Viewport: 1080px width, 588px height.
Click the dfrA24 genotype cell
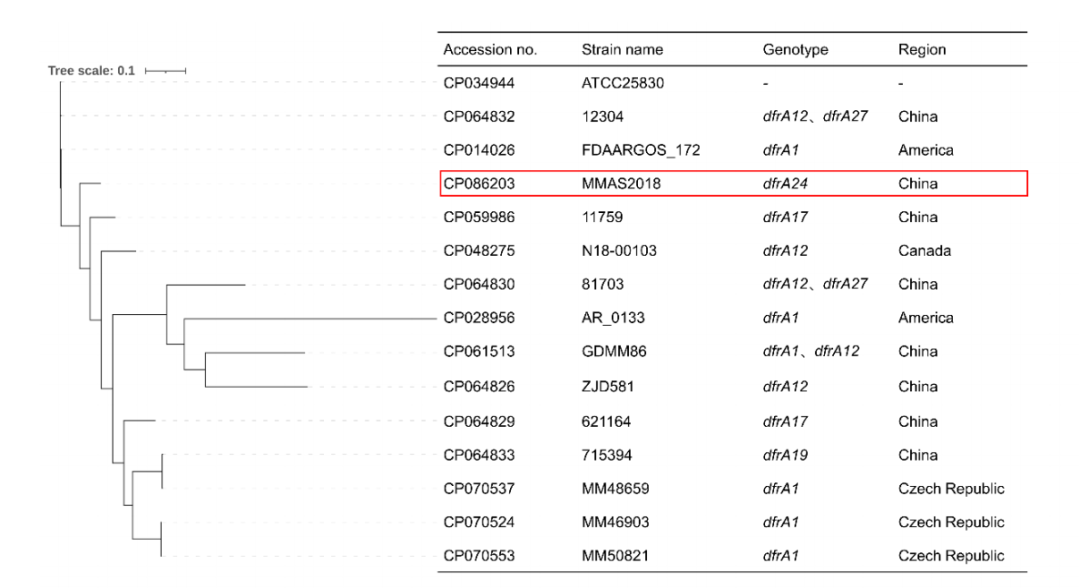785,184
